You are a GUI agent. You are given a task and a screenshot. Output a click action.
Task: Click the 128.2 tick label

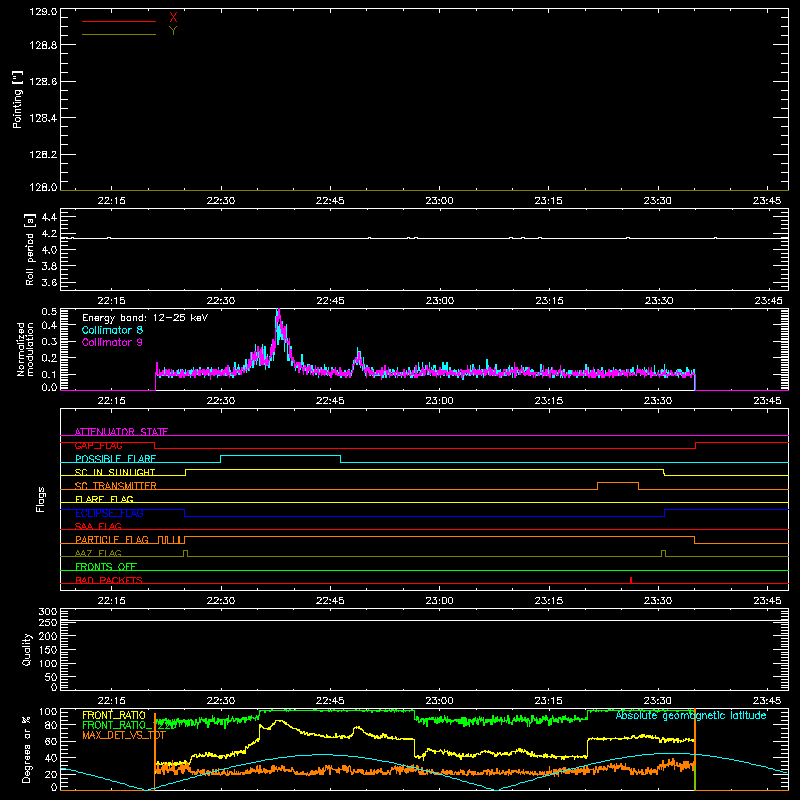pyautogui.click(x=43, y=155)
